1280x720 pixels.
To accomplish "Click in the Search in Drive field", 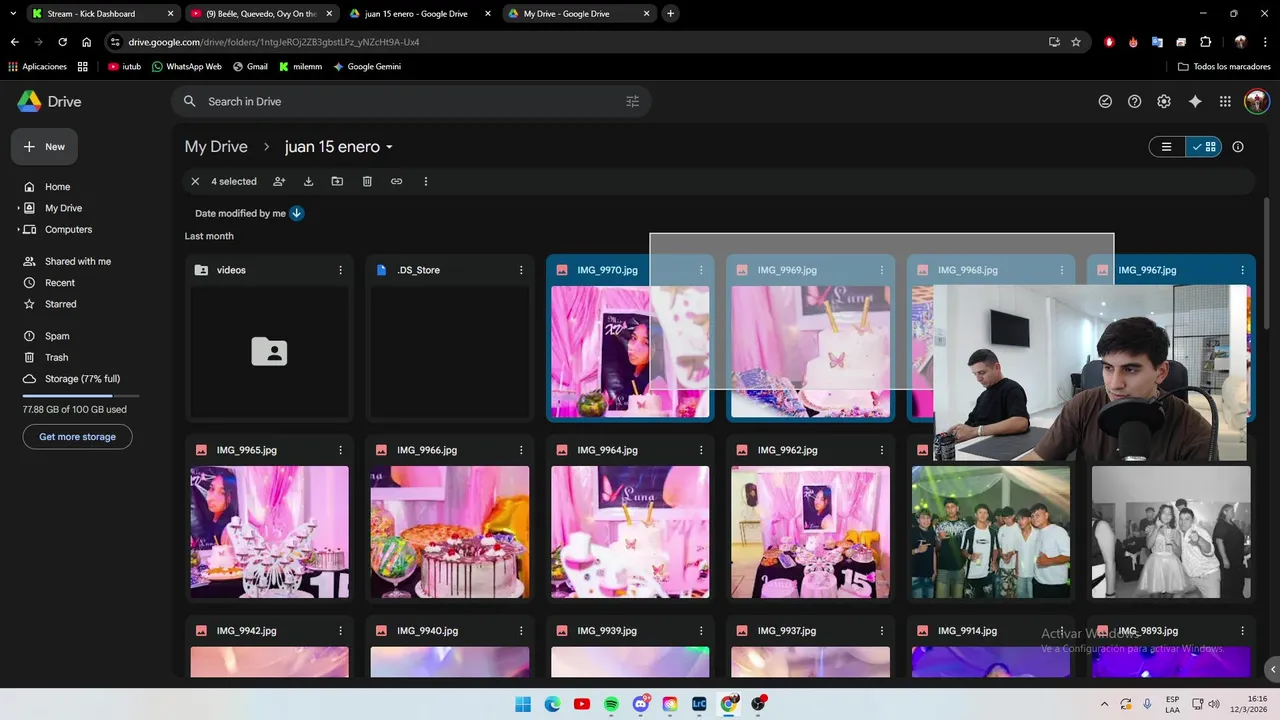I will pyautogui.click(x=410, y=101).
